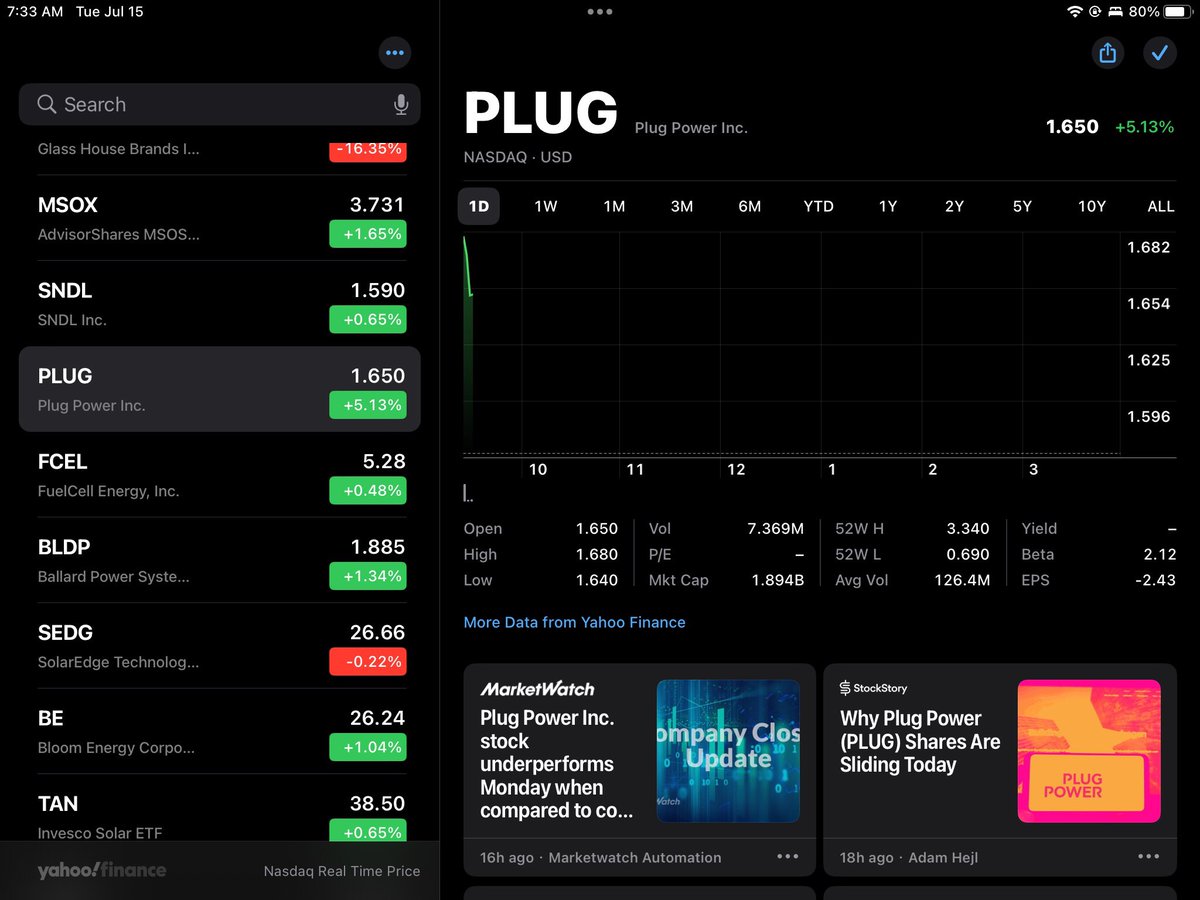Tap the PLUG intraday price chart
Image resolution: width=1200 pixels, height=900 pixels.
[791, 345]
